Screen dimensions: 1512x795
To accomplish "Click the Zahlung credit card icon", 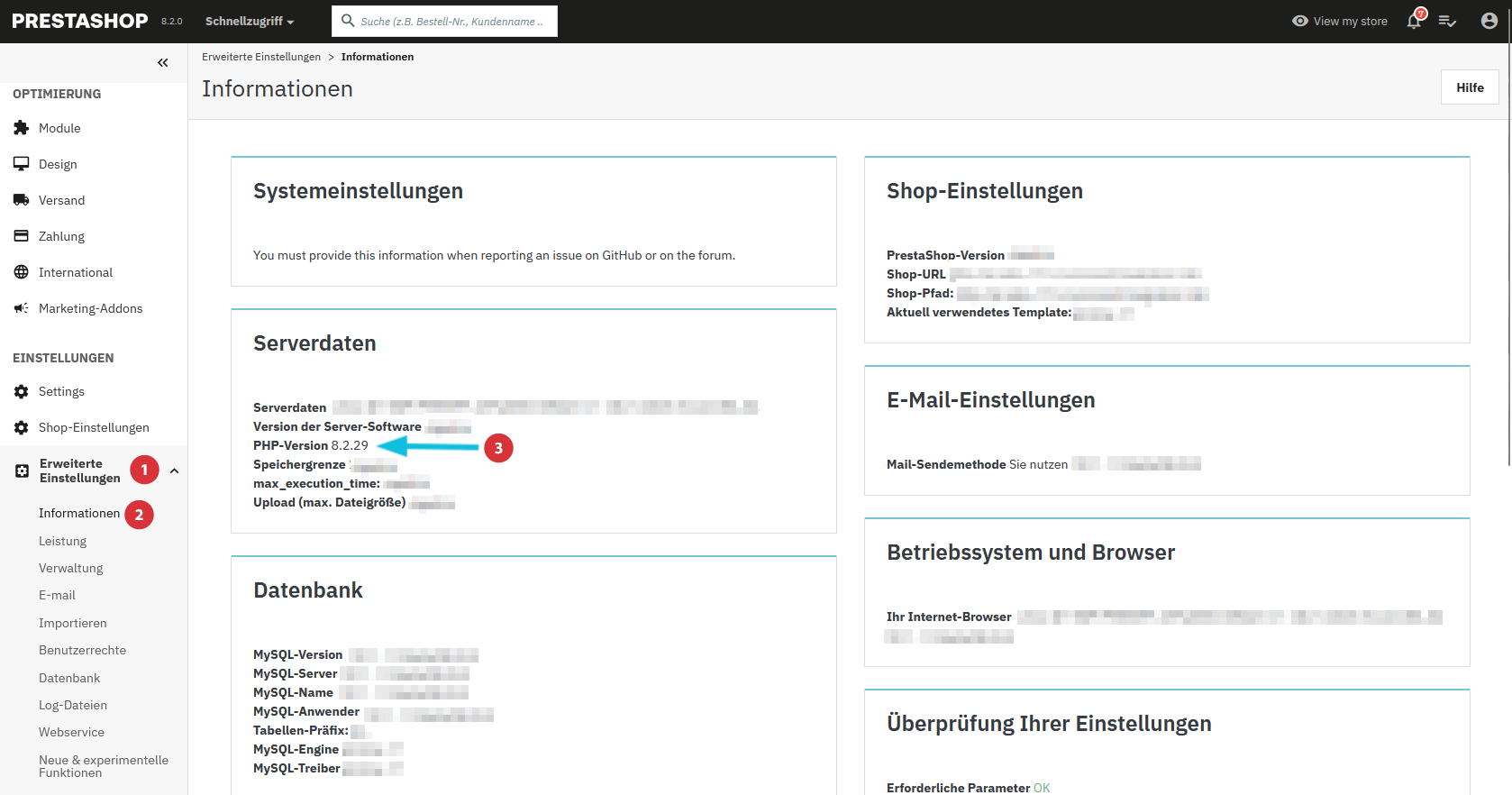I will (x=22, y=236).
